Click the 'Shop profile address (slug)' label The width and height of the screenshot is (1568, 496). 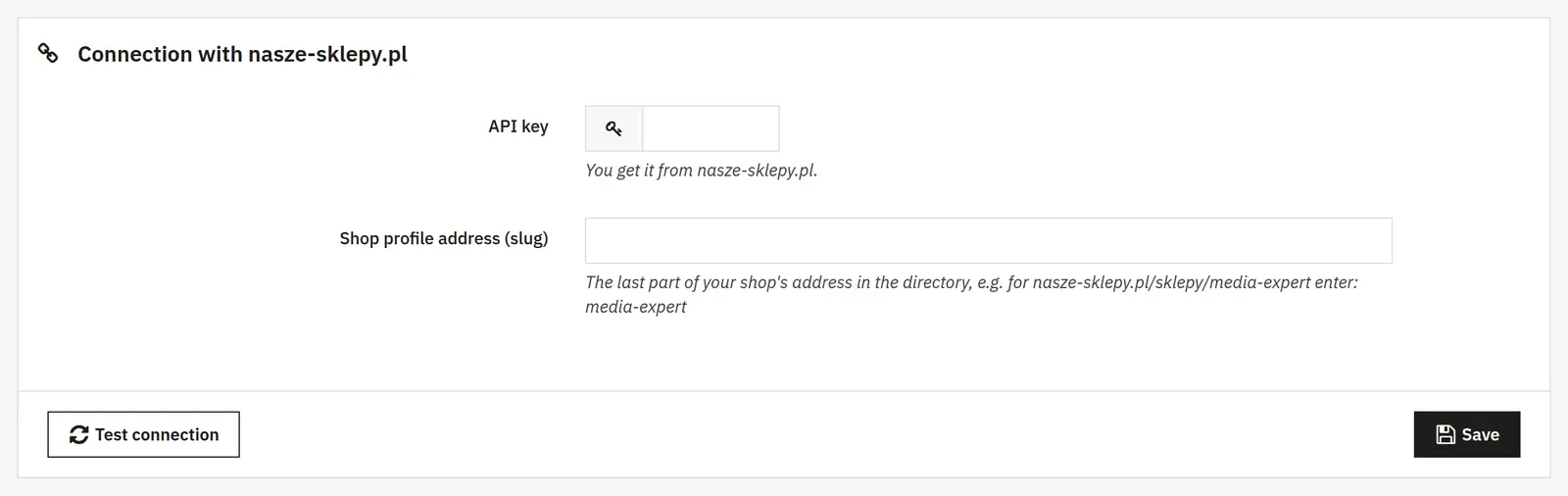(444, 238)
